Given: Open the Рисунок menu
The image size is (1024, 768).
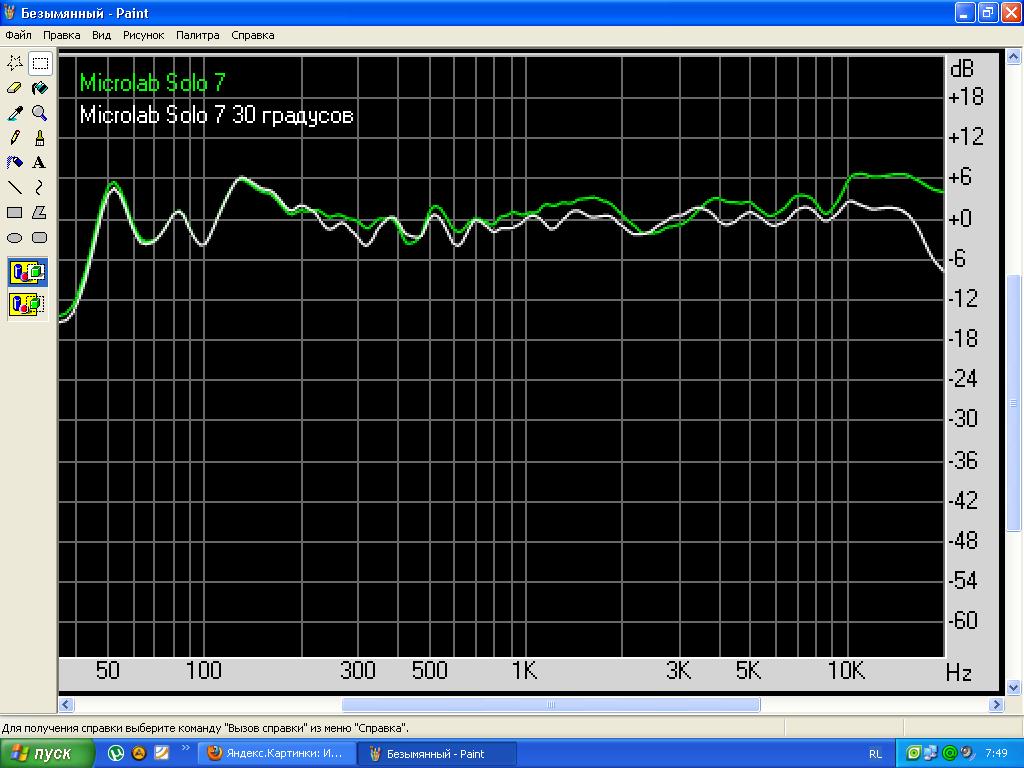Looking at the screenshot, I should (144, 35).
